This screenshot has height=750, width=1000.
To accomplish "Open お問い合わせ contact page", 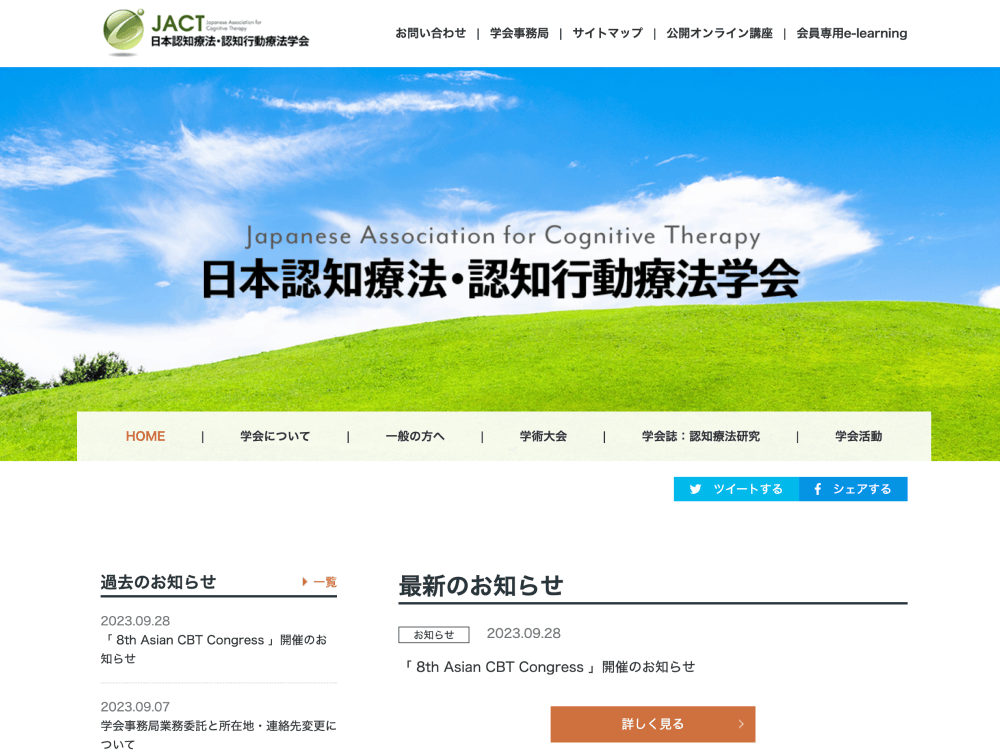I will pyautogui.click(x=430, y=33).
